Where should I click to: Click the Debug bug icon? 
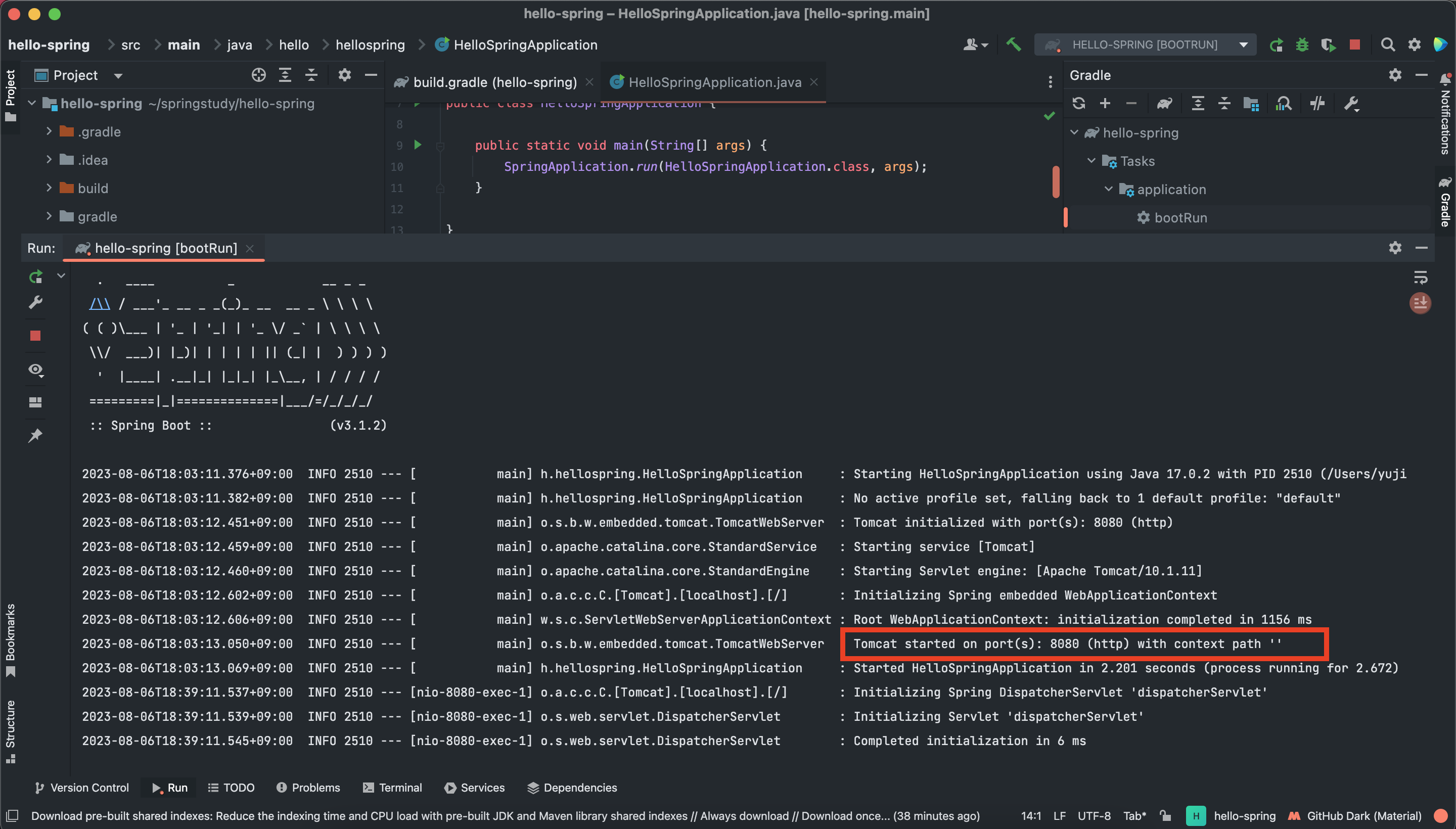[1302, 45]
